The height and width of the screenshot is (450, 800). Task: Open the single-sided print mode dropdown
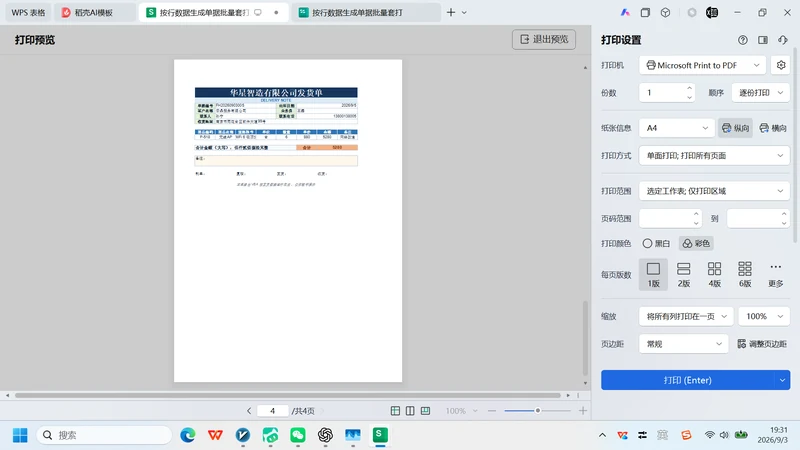point(714,155)
